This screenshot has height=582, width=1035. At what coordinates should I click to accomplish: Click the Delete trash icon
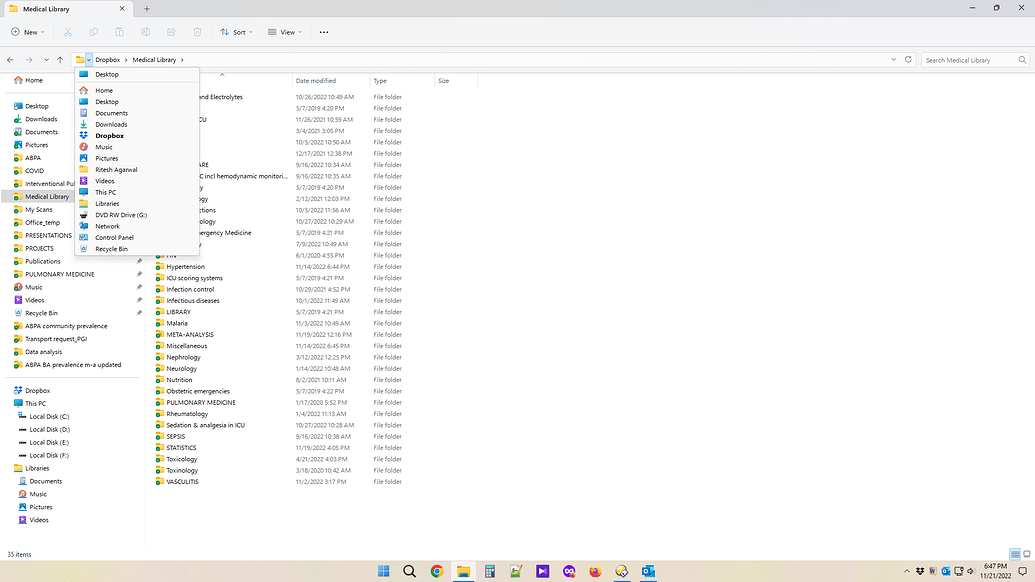coord(197,32)
